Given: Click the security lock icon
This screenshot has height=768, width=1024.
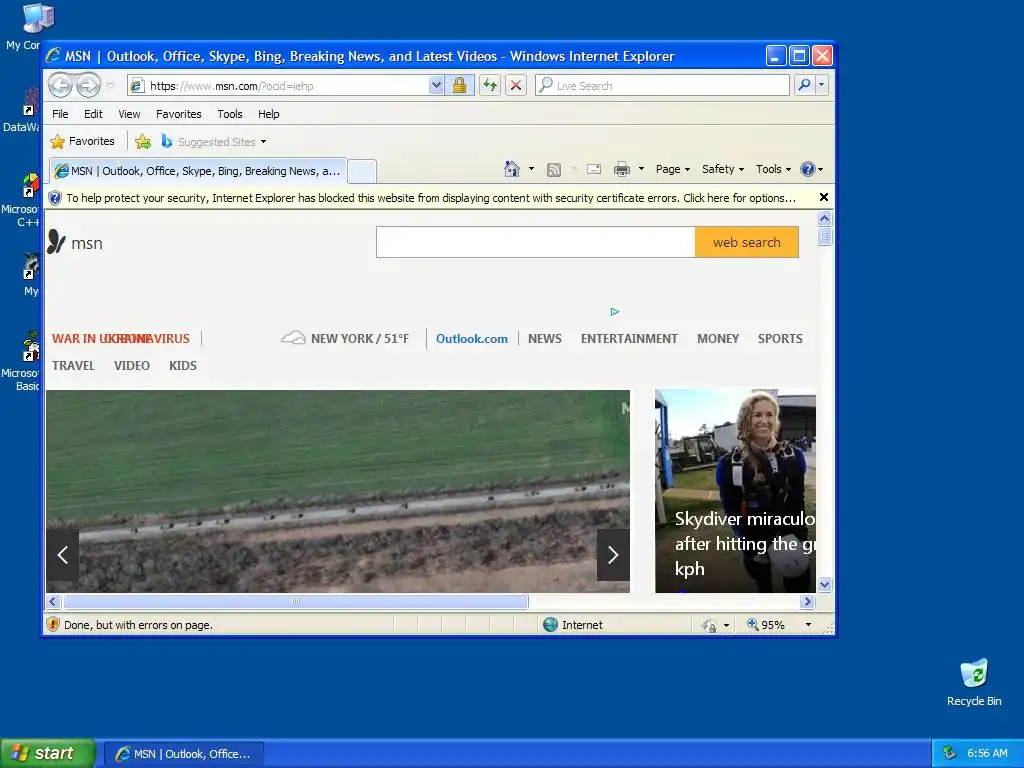Looking at the screenshot, I should (460, 86).
